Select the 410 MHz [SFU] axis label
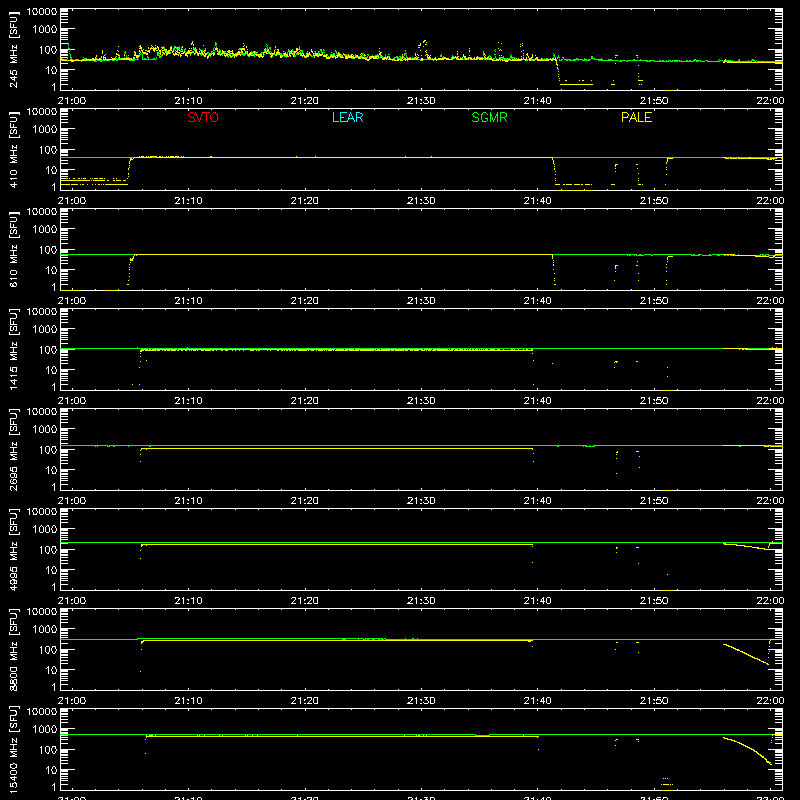Screen dimensions: 800x800 coord(14,150)
